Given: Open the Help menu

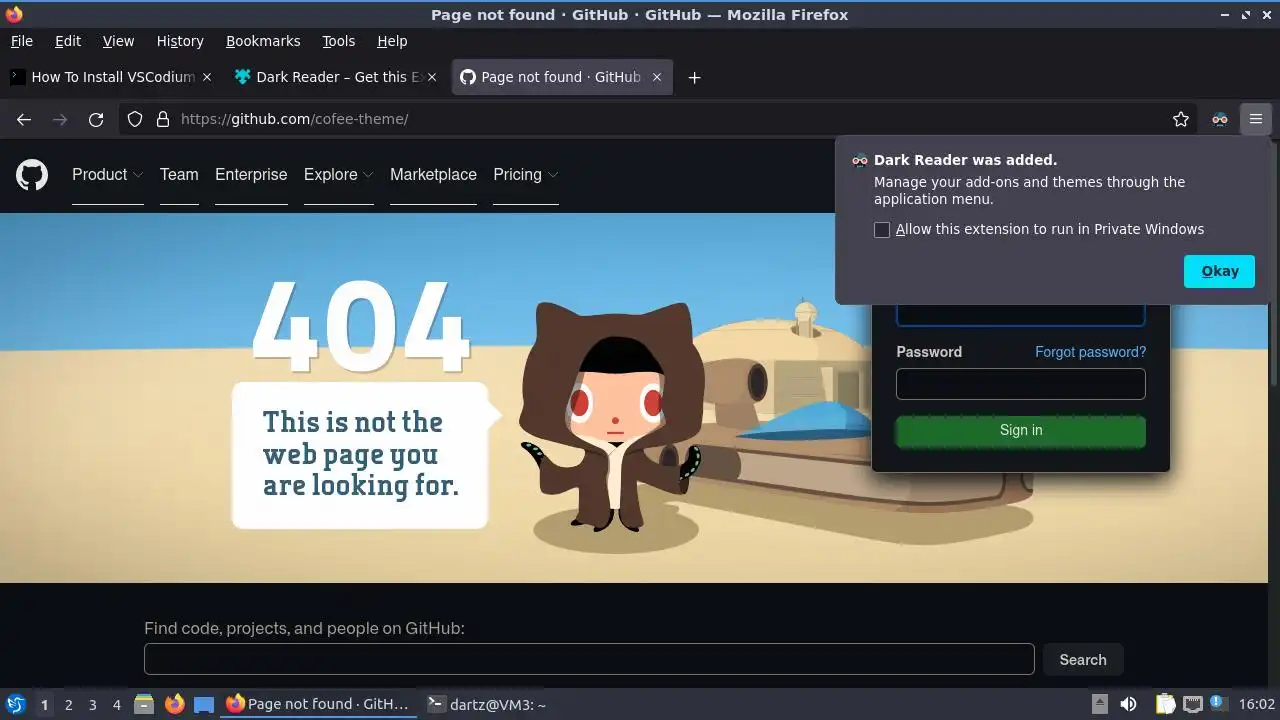Looking at the screenshot, I should pyautogui.click(x=392, y=41).
